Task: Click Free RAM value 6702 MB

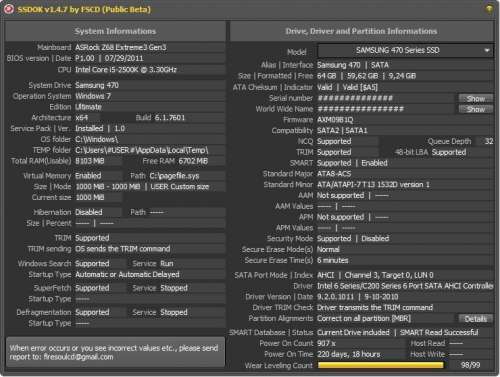Action: coord(193,161)
